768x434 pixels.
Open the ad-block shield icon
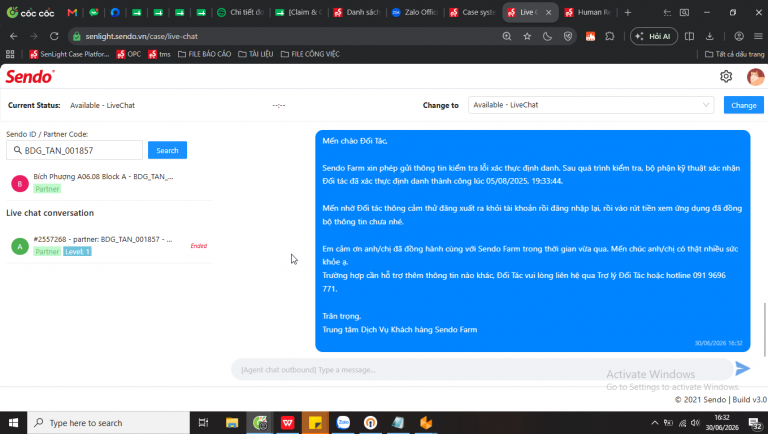pyautogui.click(x=568, y=36)
